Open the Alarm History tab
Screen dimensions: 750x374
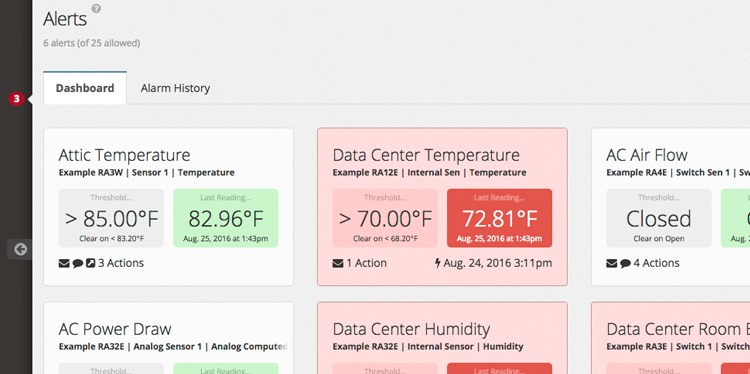point(175,88)
